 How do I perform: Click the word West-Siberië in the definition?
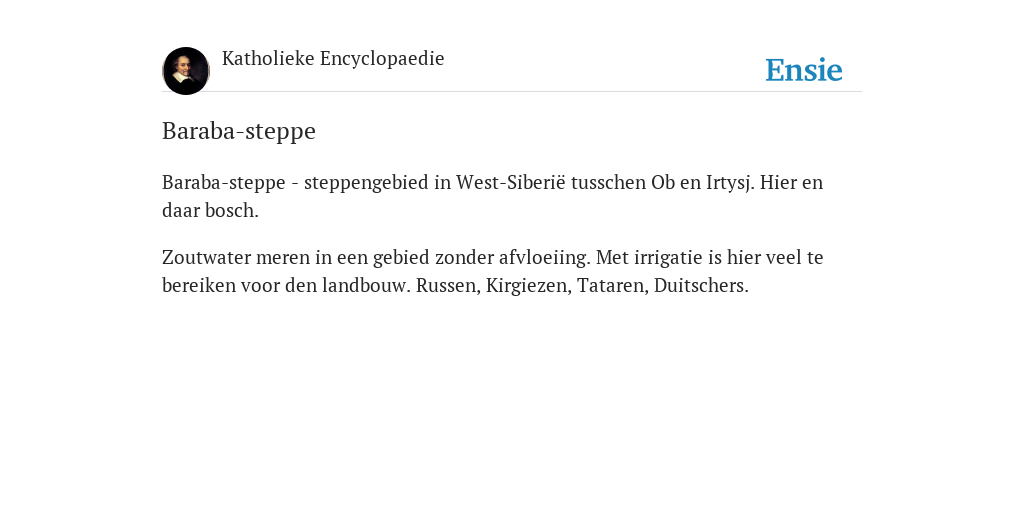(x=511, y=182)
